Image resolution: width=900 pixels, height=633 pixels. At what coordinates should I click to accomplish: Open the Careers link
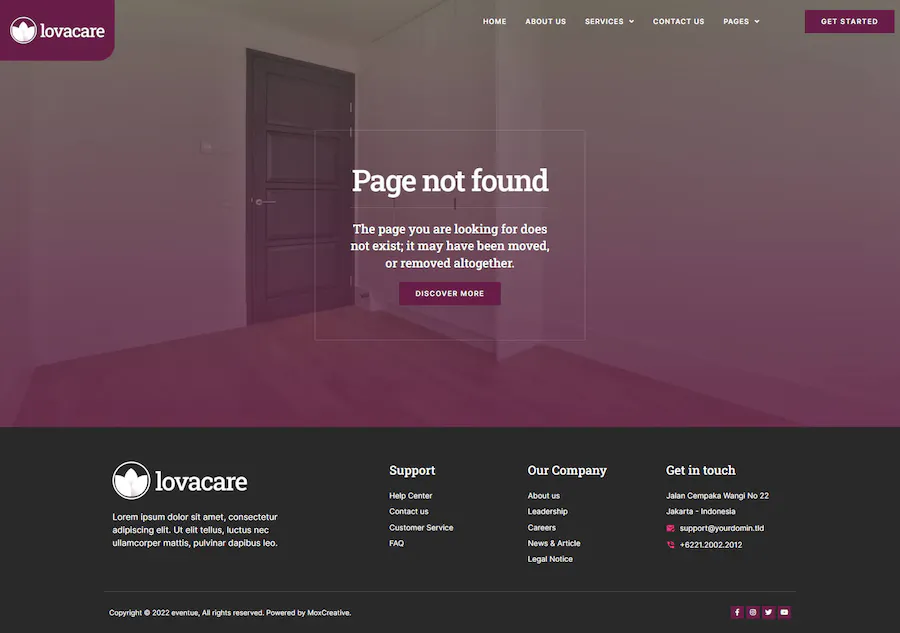pos(542,527)
